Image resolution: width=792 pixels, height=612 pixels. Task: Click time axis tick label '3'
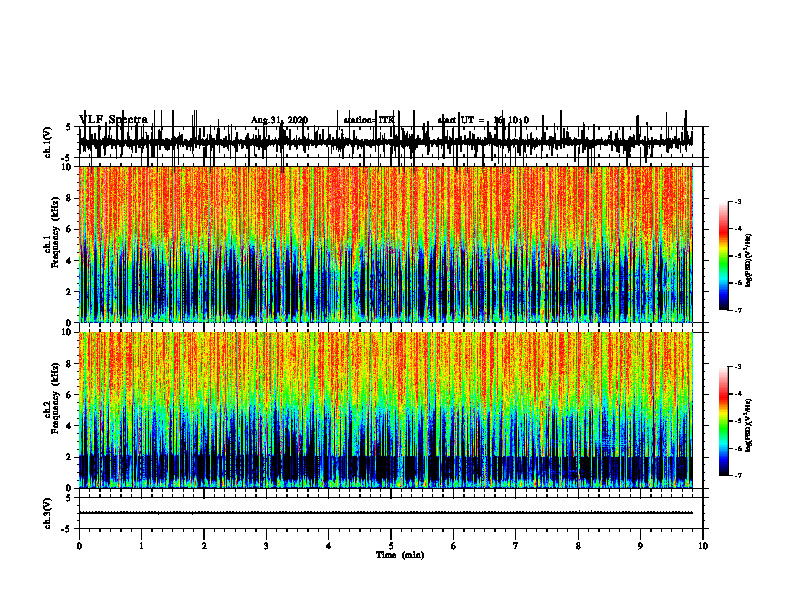[266, 546]
